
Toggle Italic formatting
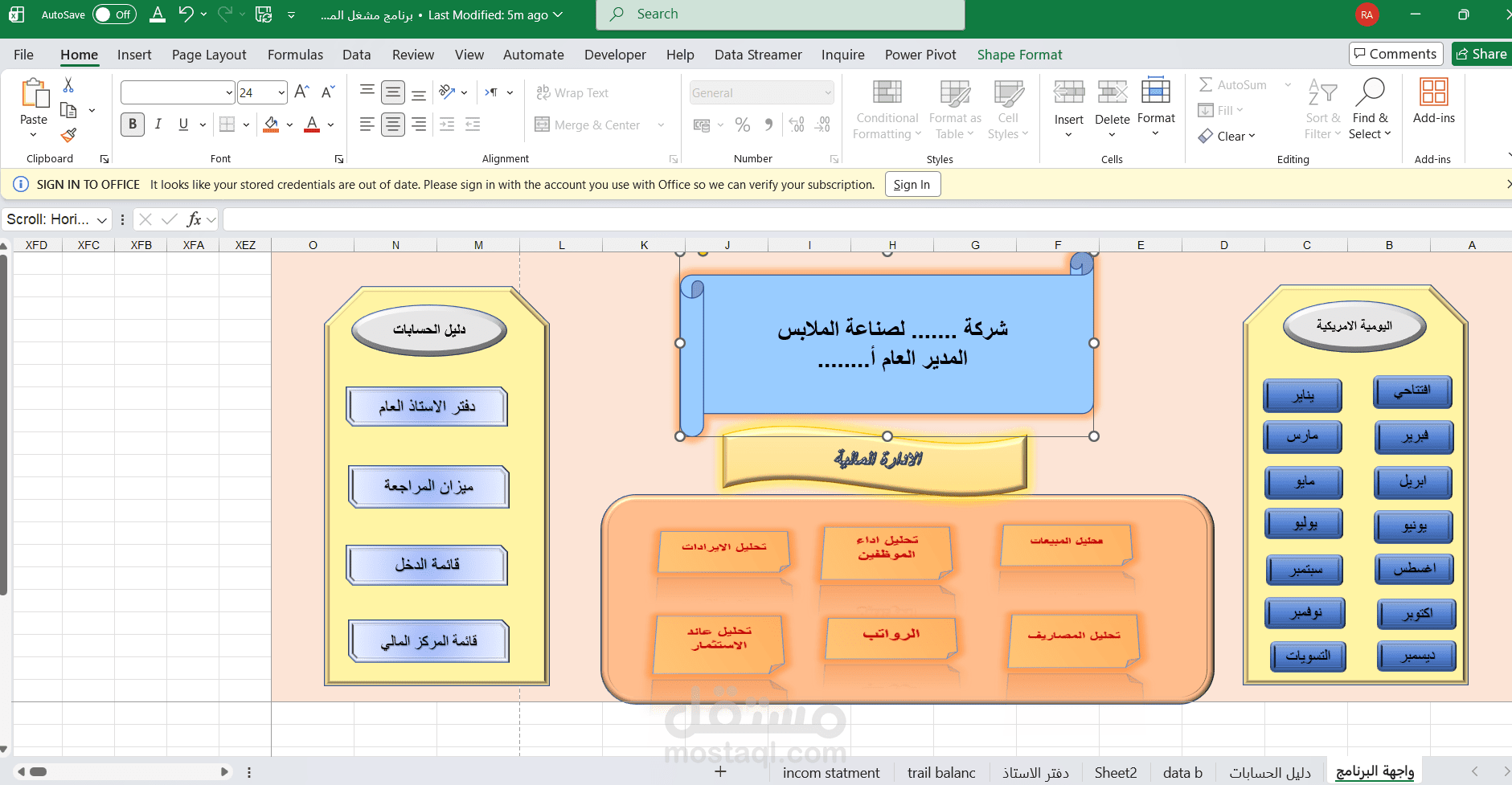point(158,124)
